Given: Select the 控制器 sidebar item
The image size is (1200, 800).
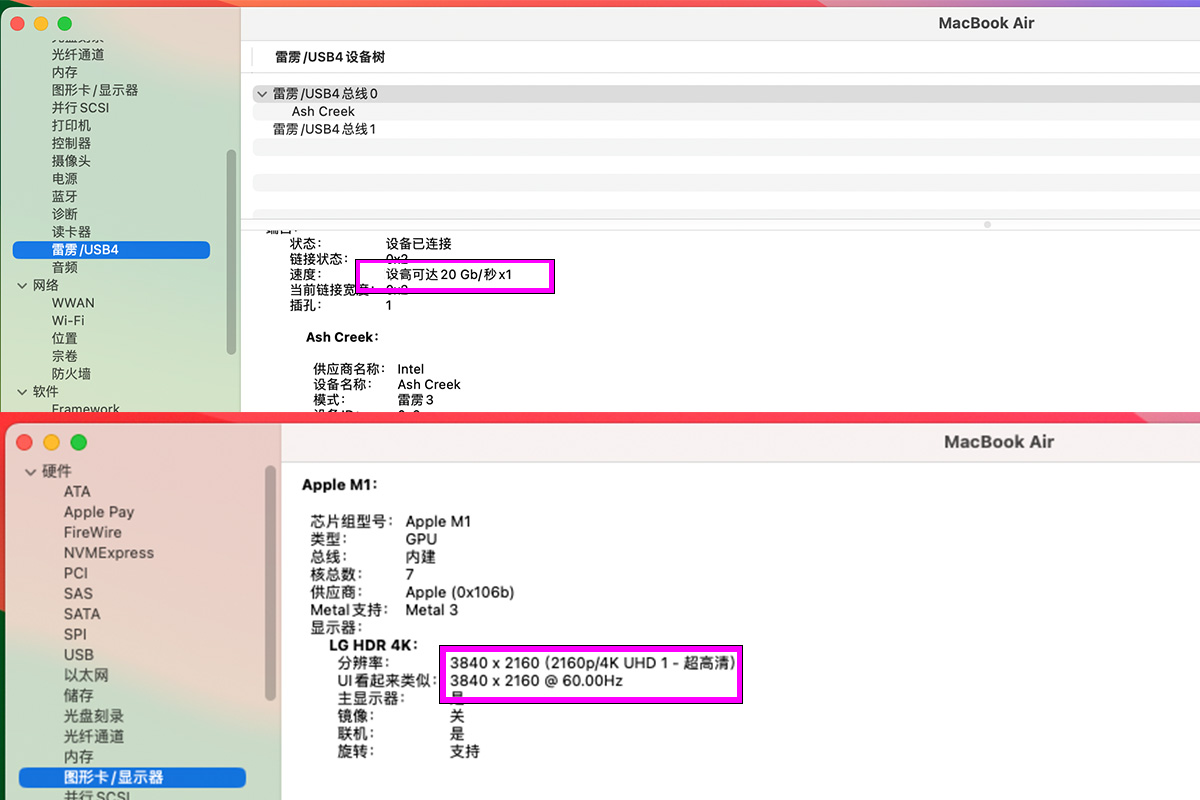Looking at the screenshot, I should point(71,143).
